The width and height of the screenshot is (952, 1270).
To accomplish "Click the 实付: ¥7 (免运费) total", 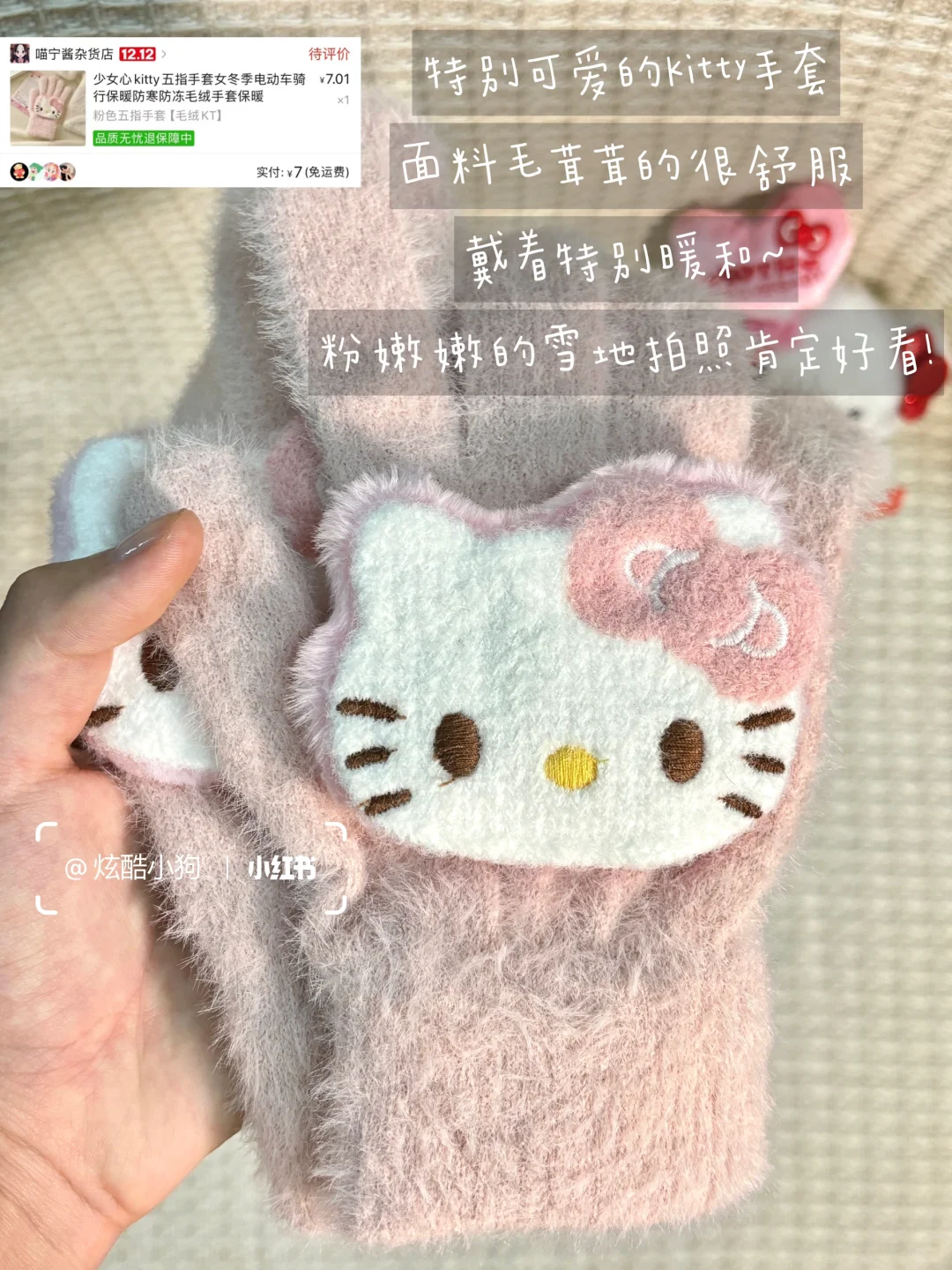I will pyautogui.click(x=302, y=172).
